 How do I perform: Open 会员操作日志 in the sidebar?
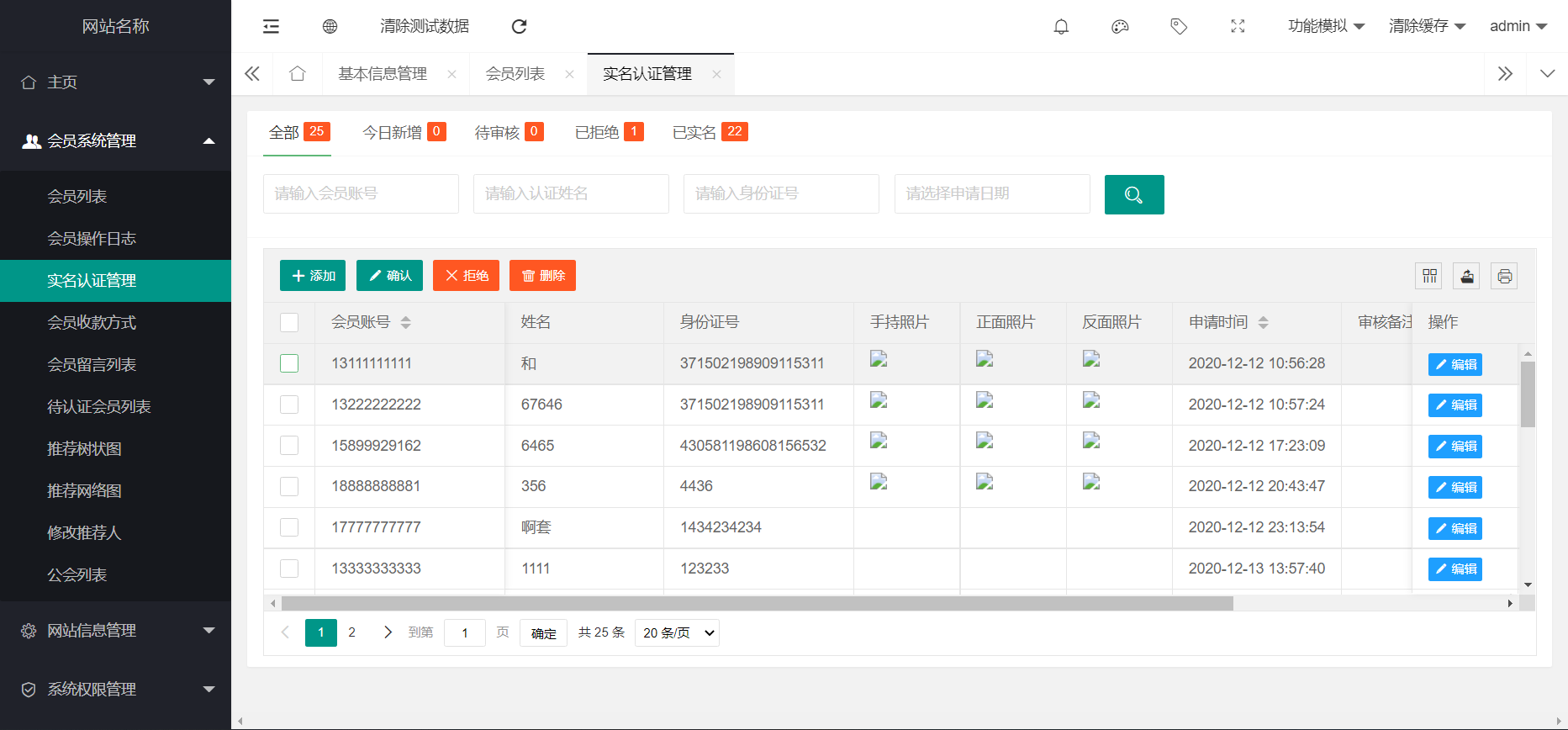pyautogui.click(x=115, y=239)
